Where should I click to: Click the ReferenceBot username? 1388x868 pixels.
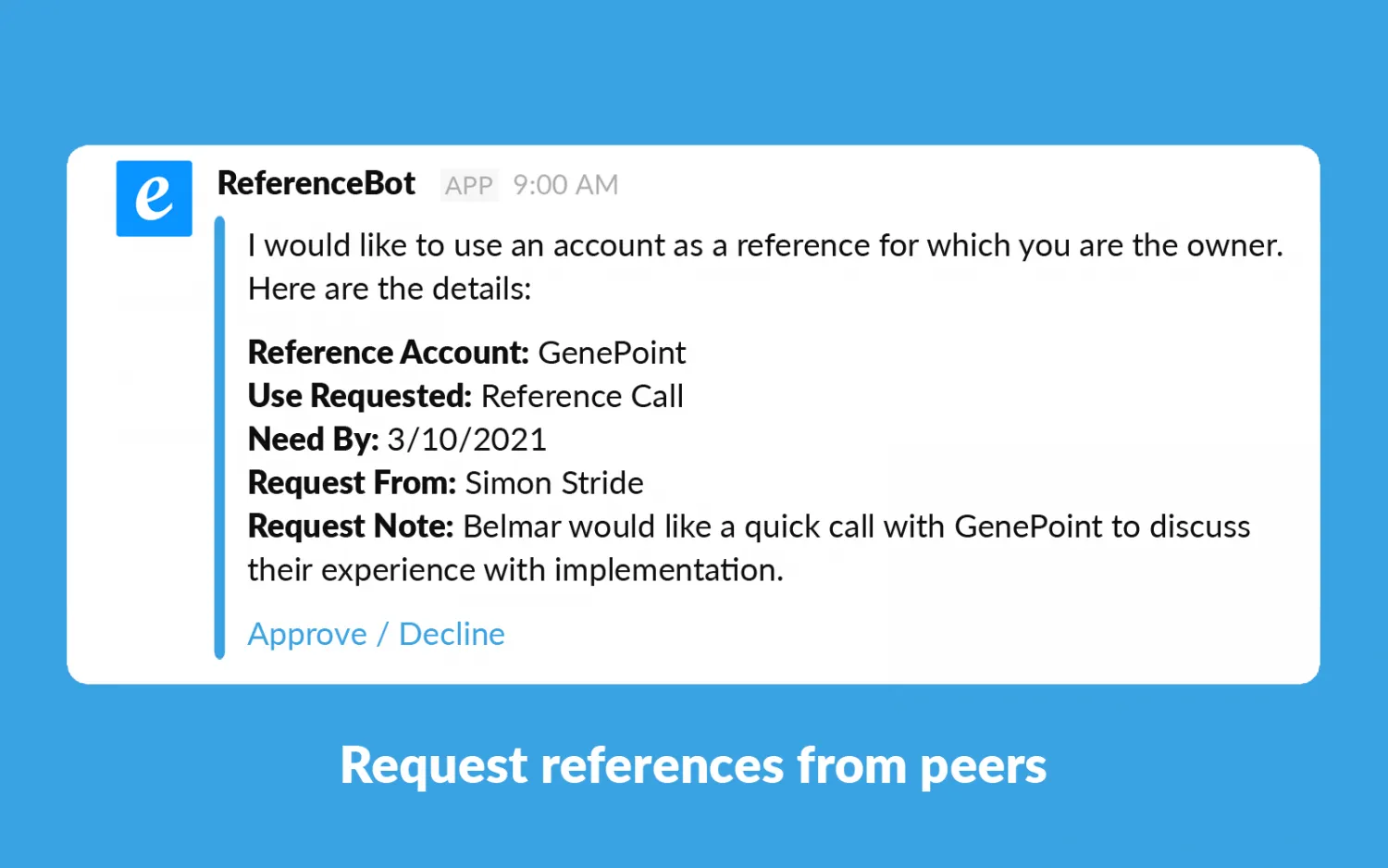tap(316, 183)
